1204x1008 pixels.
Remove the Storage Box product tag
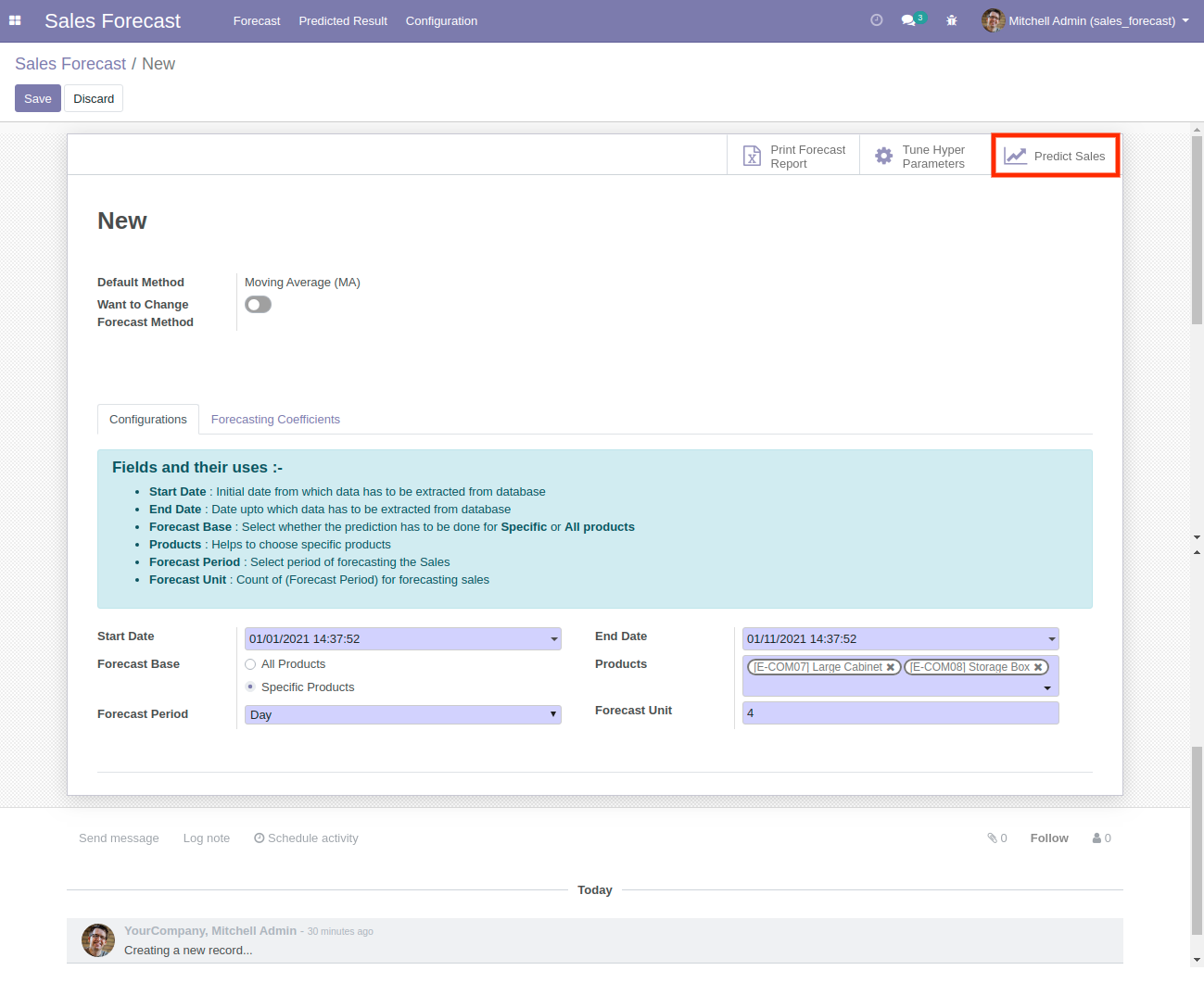[x=1038, y=667]
